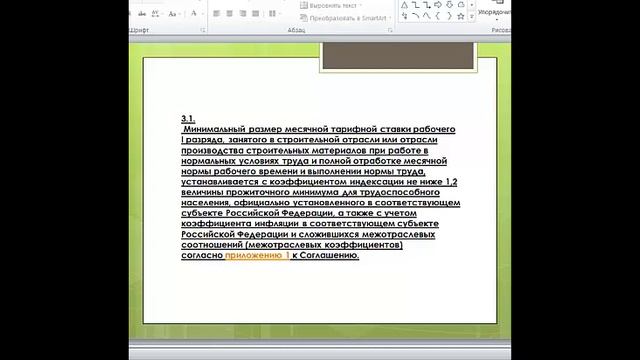Select the left brace shape
The image size is (640, 360).
[x=438, y=16]
